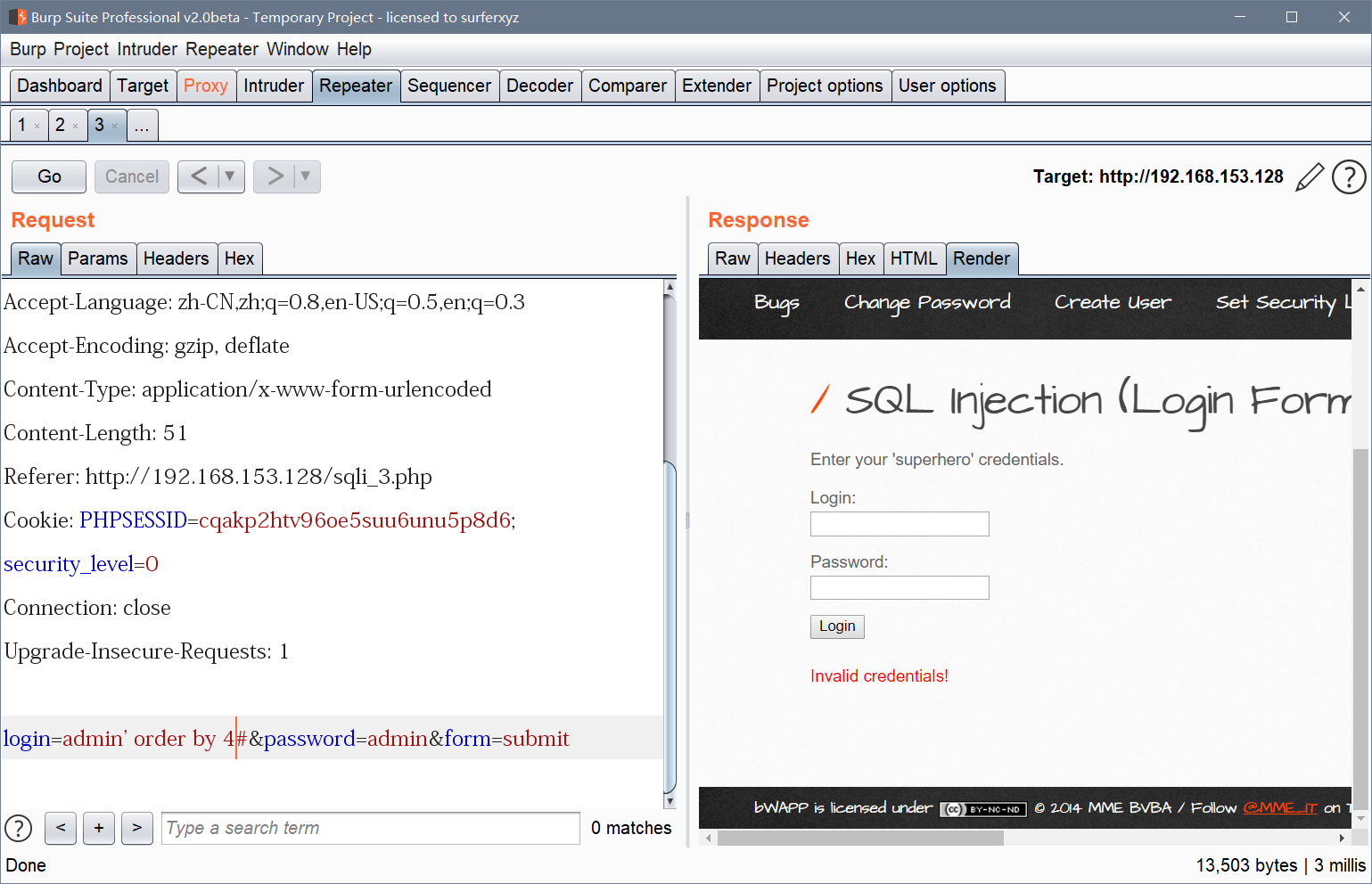Close Repeater tab 3
The width and height of the screenshot is (1372, 884).
tap(114, 127)
